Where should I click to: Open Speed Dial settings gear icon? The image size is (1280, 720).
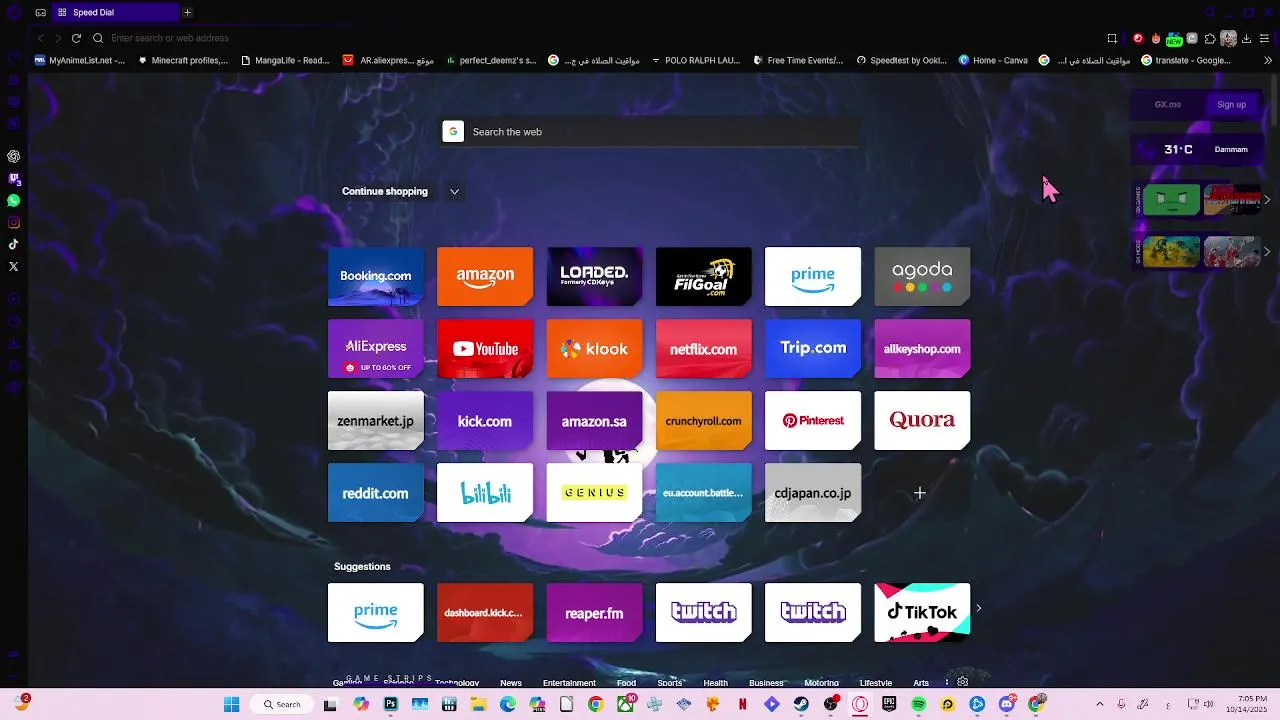tap(962, 682)
